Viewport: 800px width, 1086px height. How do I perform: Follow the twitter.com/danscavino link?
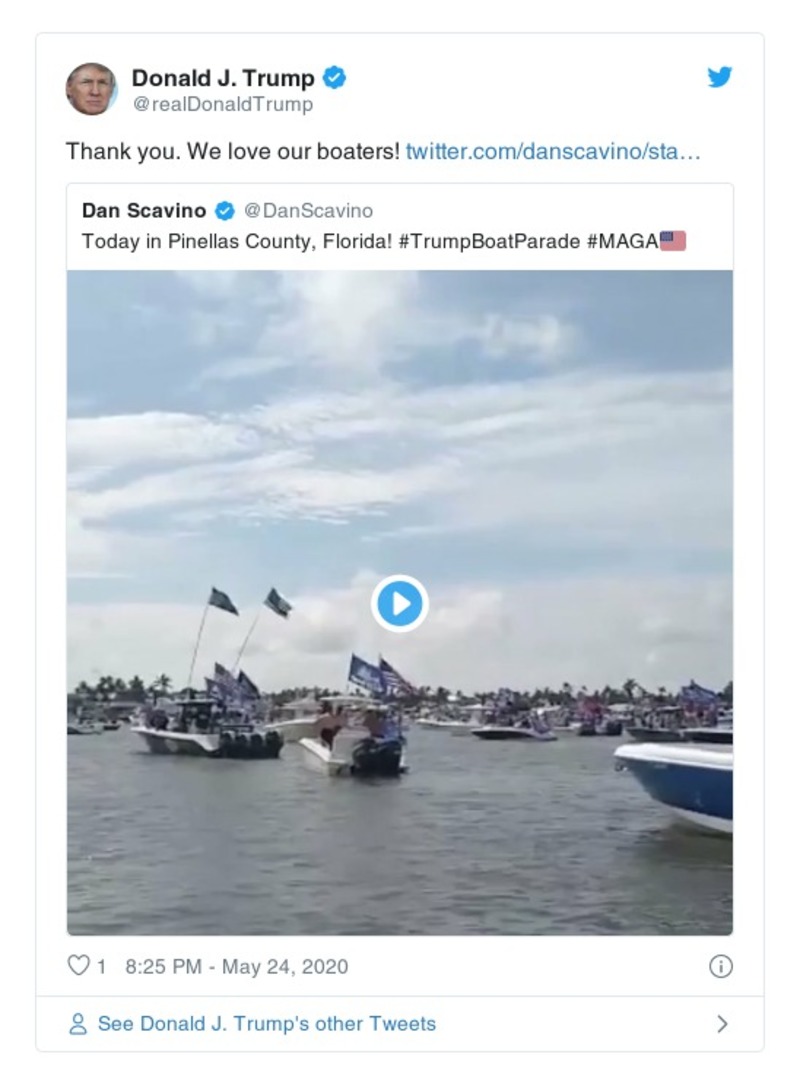pos(553,152)
